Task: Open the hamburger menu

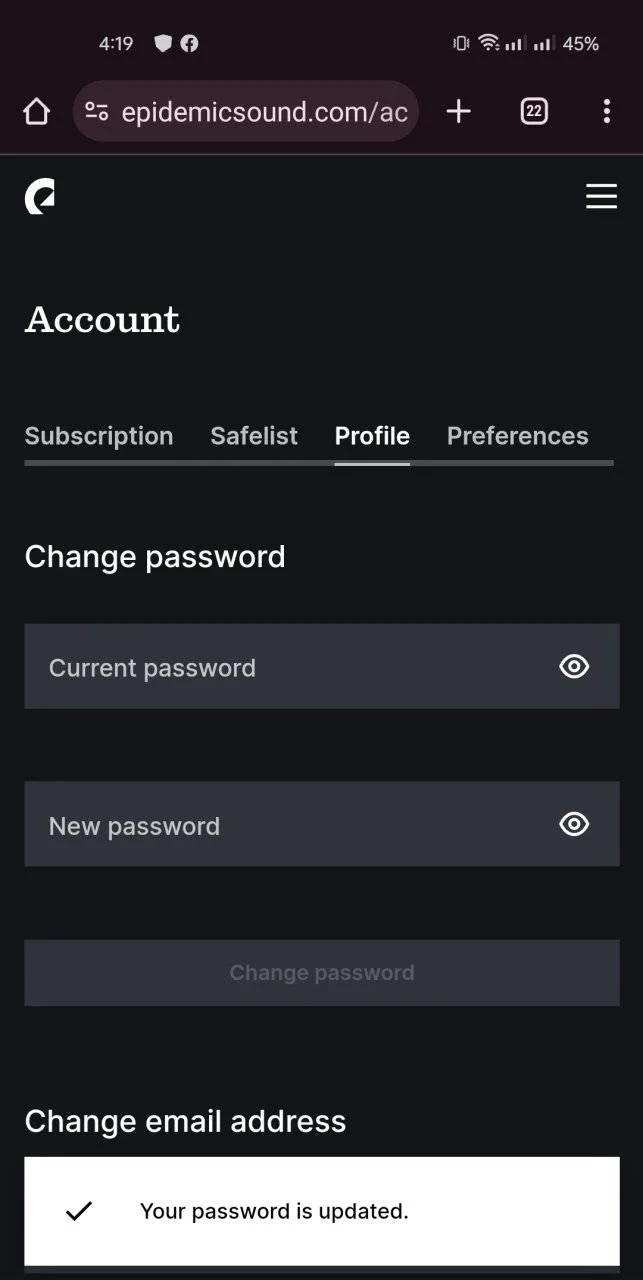Action: 601,196
